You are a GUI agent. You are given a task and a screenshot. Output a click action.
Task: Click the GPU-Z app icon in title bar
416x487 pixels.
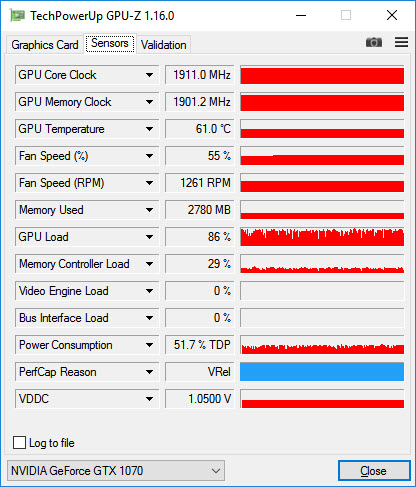[x=18, y=16]
